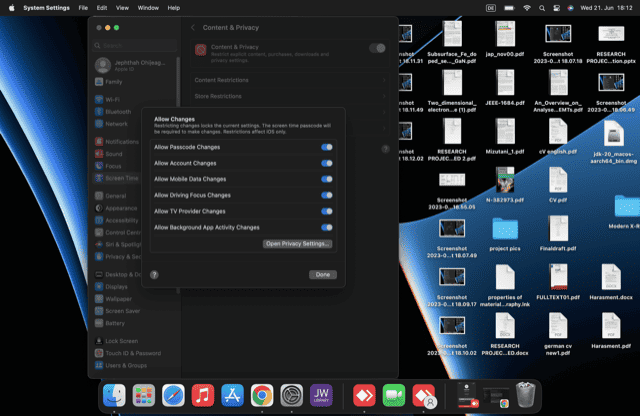Toggle Allow Driving Focus Changes switch
The width and height of the screenshot is (640, 416).
[327, 195]
